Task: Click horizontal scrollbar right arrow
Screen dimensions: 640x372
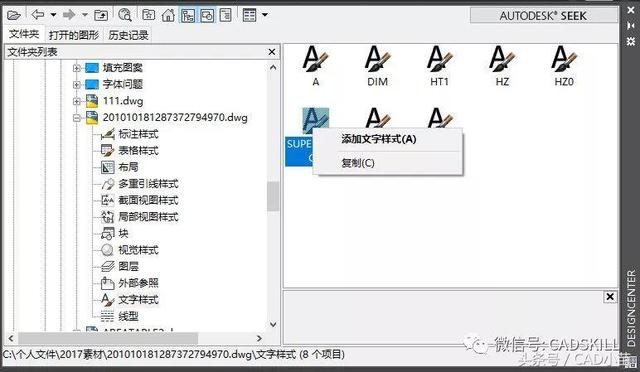Action: click(x=259, y=339)
